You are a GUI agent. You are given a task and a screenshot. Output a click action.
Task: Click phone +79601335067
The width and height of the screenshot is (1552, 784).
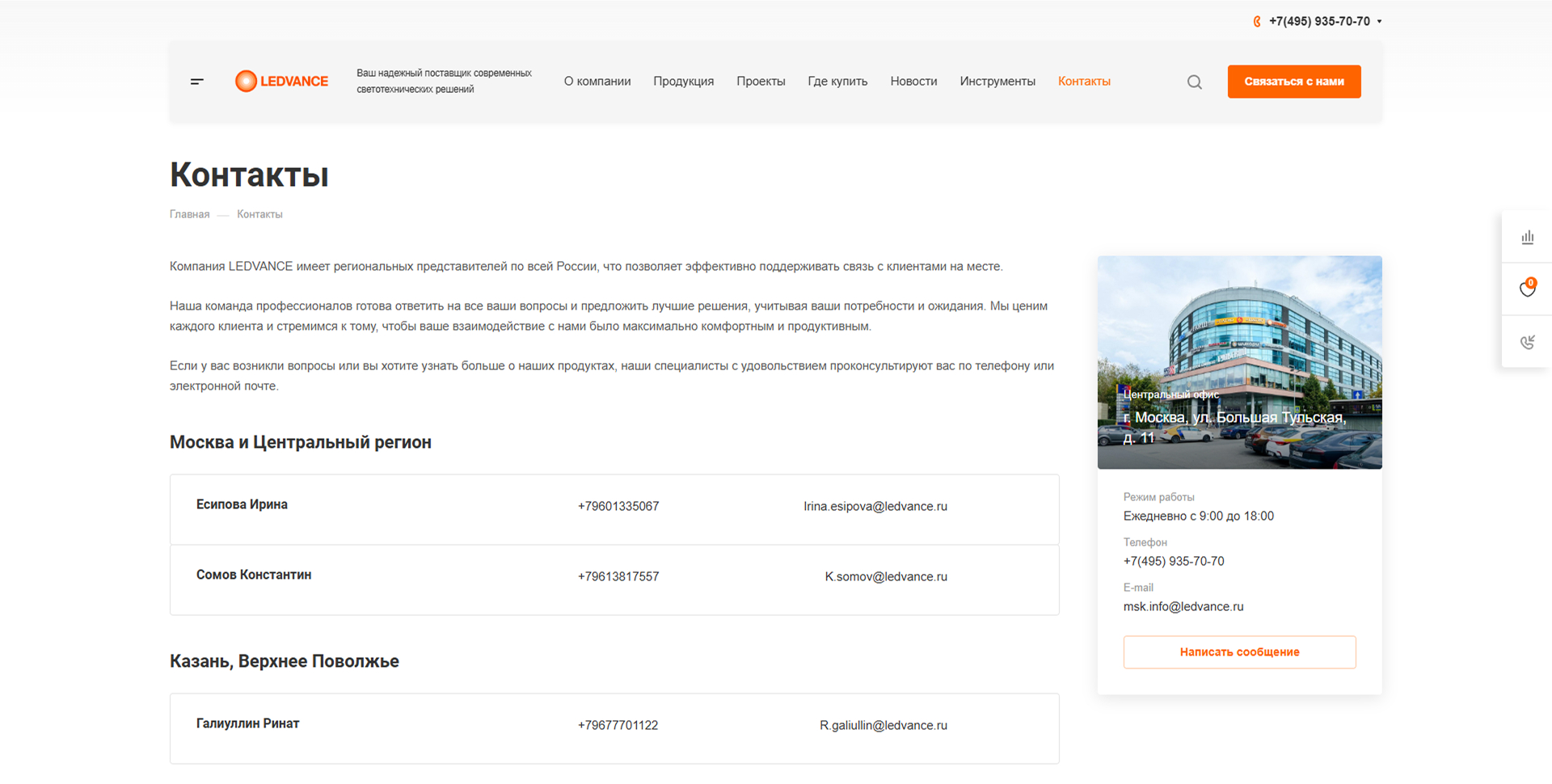coord(618,507)
